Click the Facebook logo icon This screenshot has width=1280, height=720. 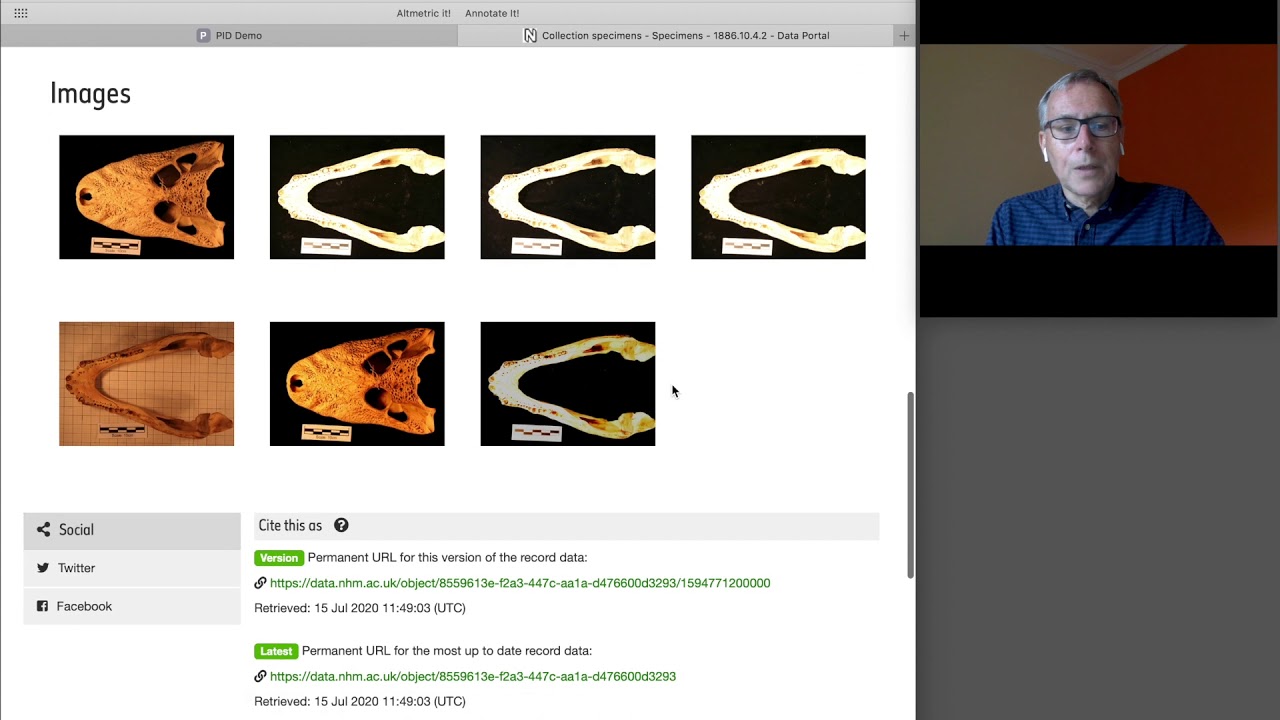coord(42,606)
